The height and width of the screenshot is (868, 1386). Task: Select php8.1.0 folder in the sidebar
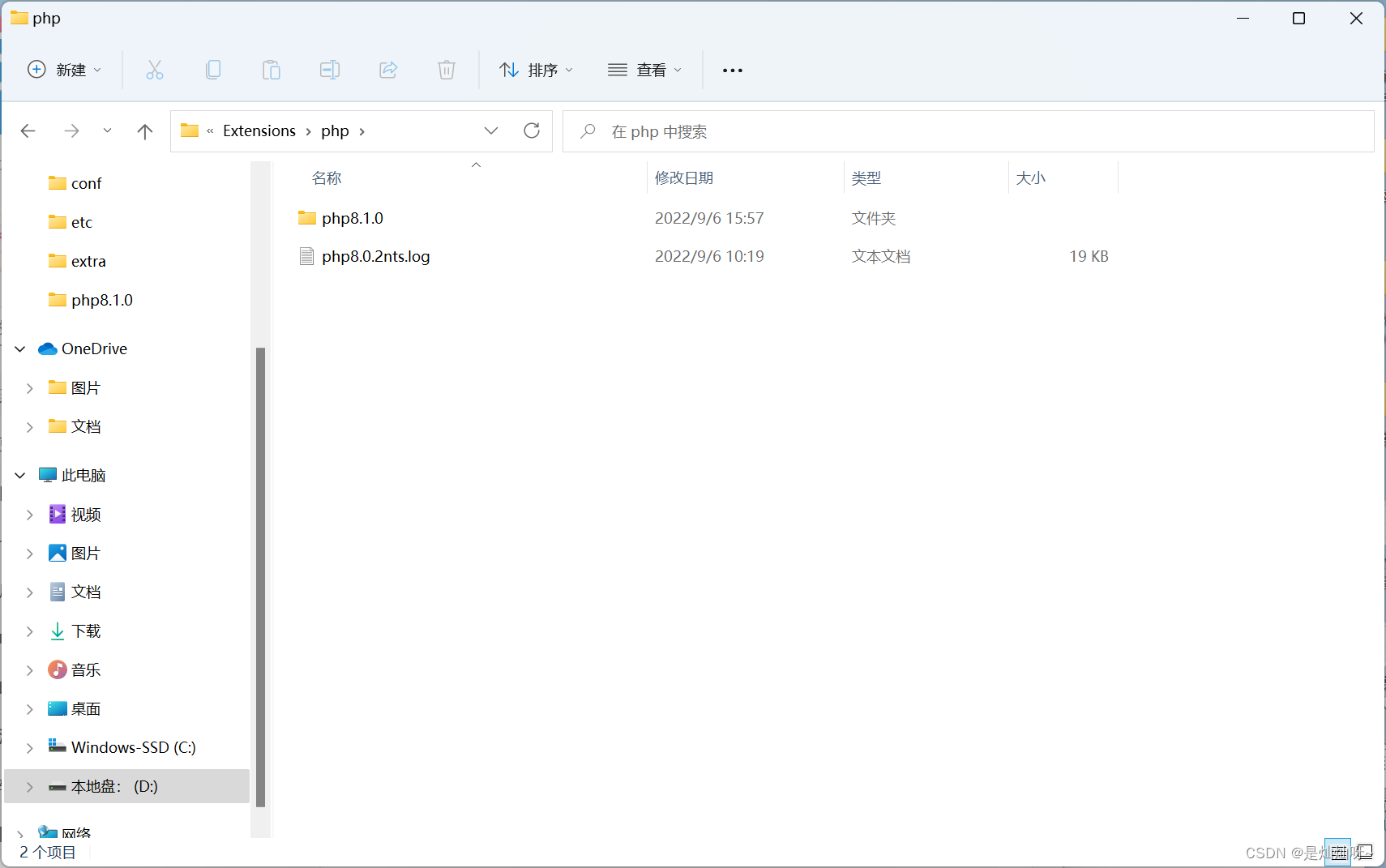click(102, 300)
